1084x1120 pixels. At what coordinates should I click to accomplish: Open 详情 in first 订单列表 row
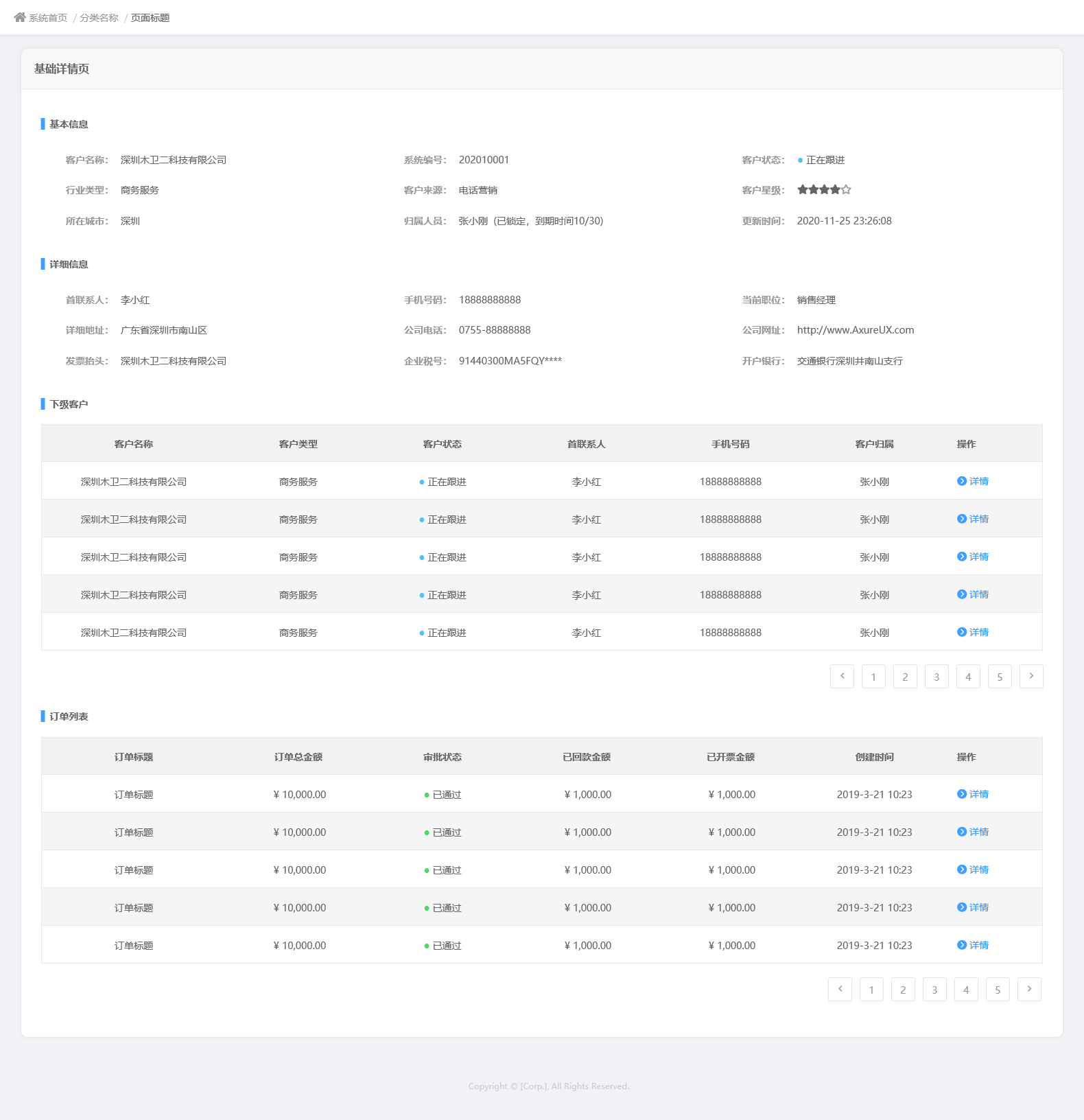(973, 794)
